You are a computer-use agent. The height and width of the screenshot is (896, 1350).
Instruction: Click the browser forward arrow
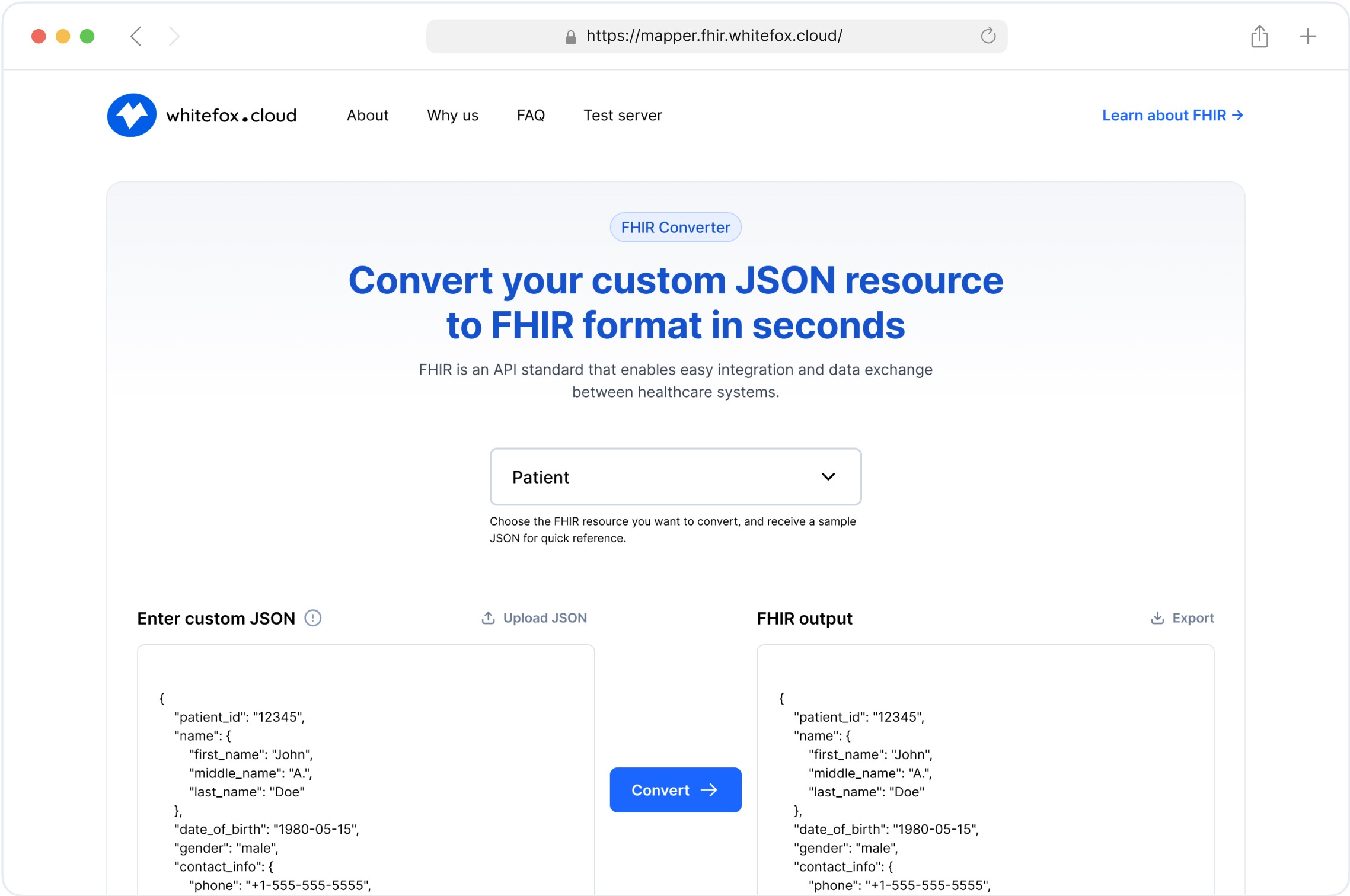174,36
